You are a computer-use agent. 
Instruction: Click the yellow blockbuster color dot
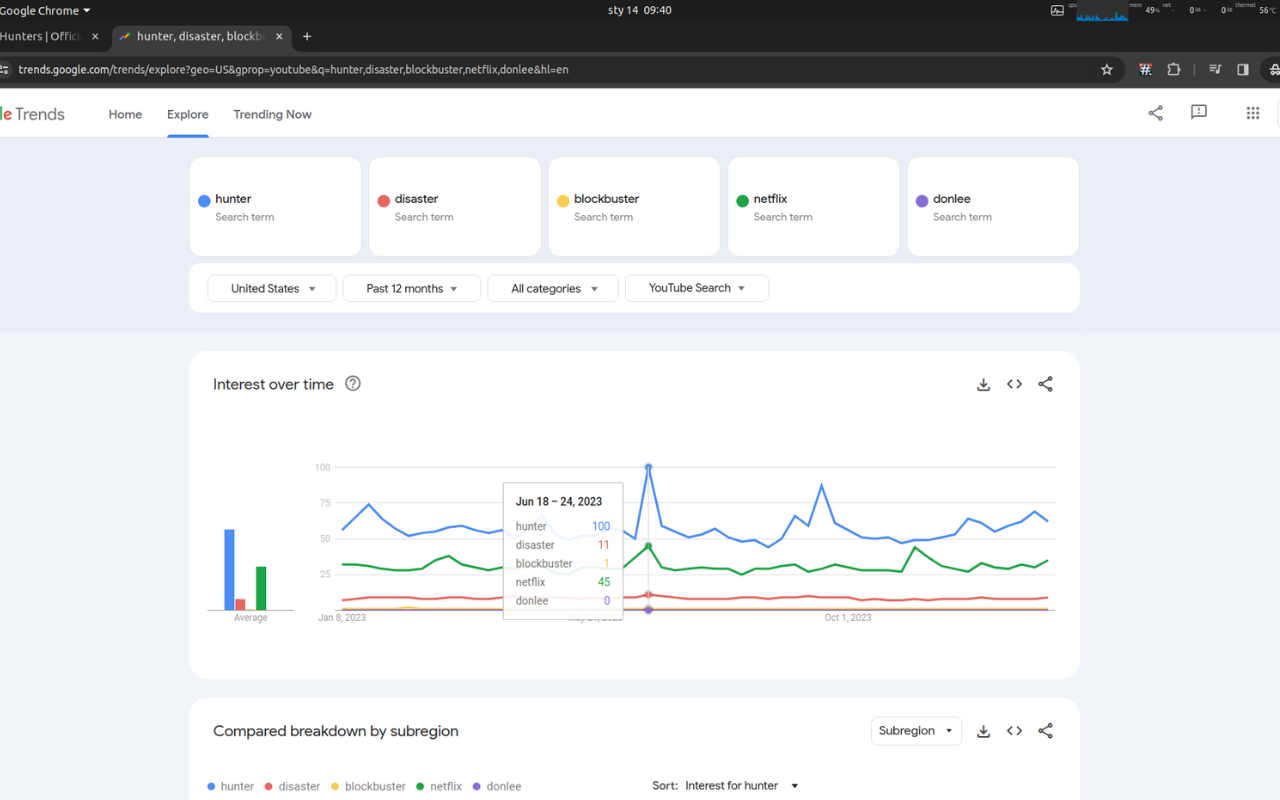(563, 201)
